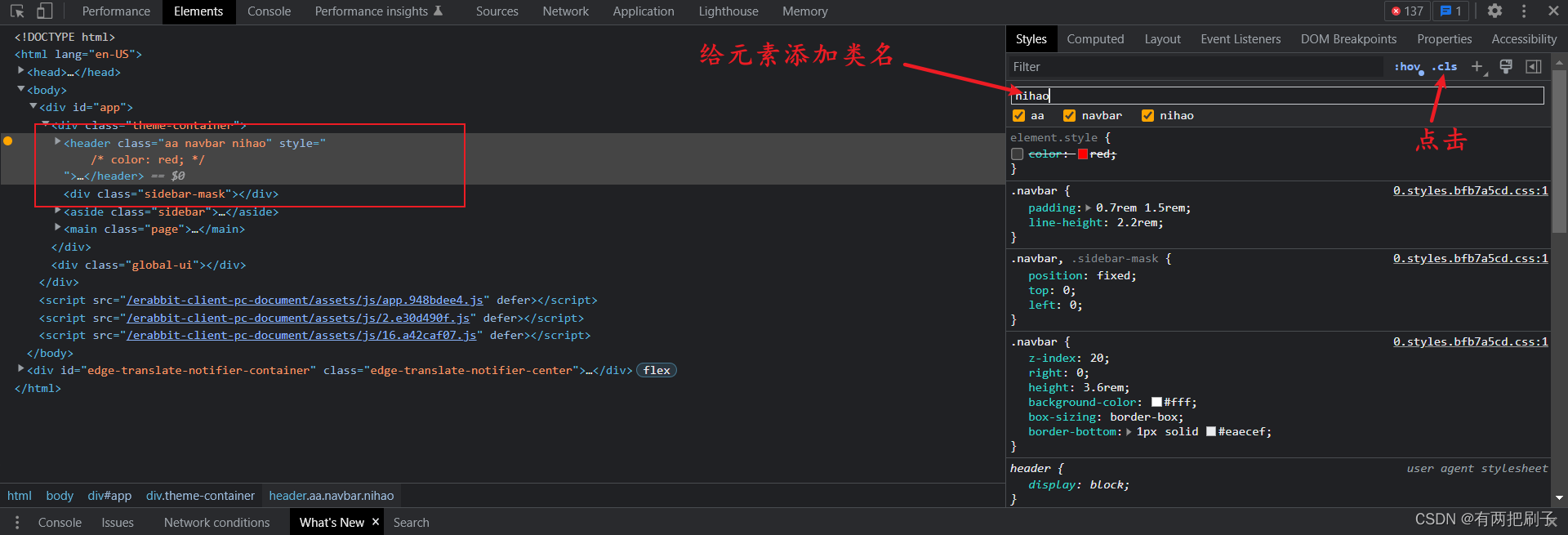Image resolution: width=1568 pixels, height=535 pixels.
Task: Open the Search drawer tab
Action: point(411,523)
